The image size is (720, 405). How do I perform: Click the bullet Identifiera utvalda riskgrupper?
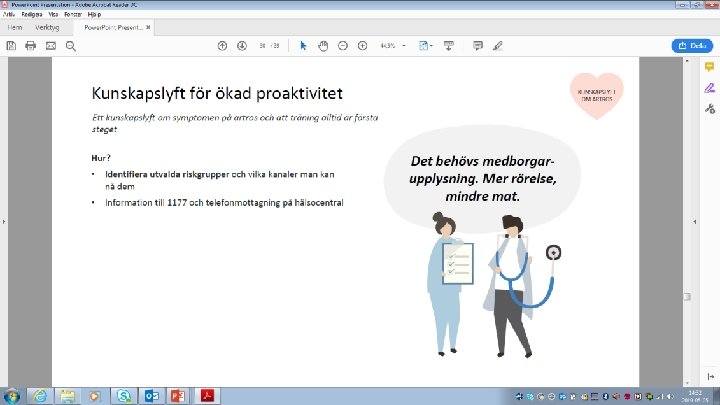(x=219, y=180)
